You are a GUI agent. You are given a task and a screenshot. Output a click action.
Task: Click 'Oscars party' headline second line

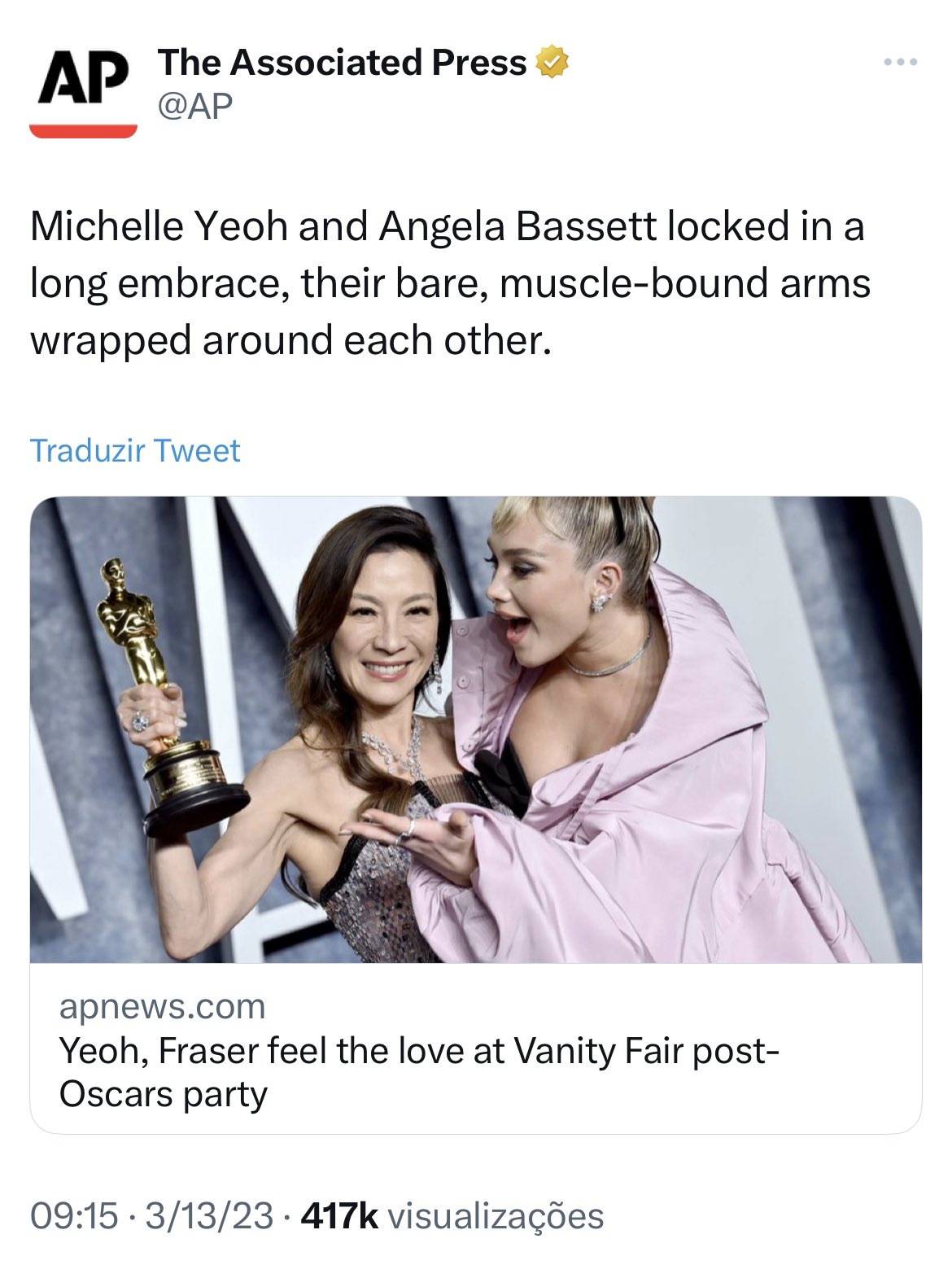[163, 1094]
